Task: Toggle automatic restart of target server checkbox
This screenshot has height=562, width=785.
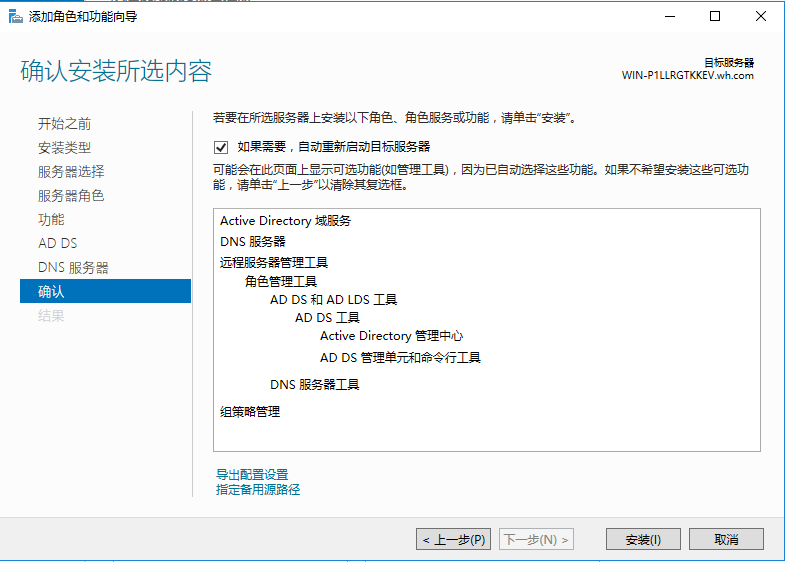Action: point(221,146)
